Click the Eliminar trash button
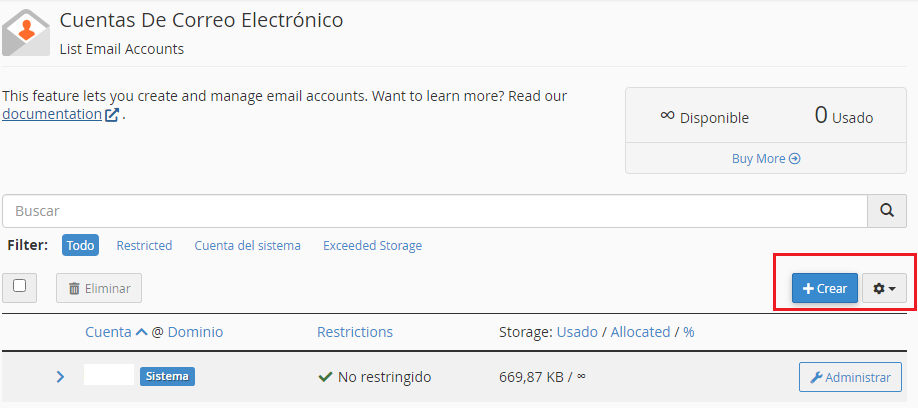The height and width of the screenshot is (408, 918). [99, 288]
